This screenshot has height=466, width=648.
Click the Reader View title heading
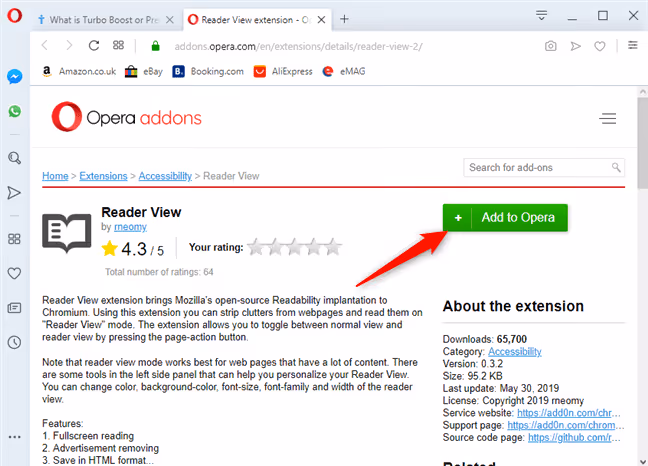(141, 212)
